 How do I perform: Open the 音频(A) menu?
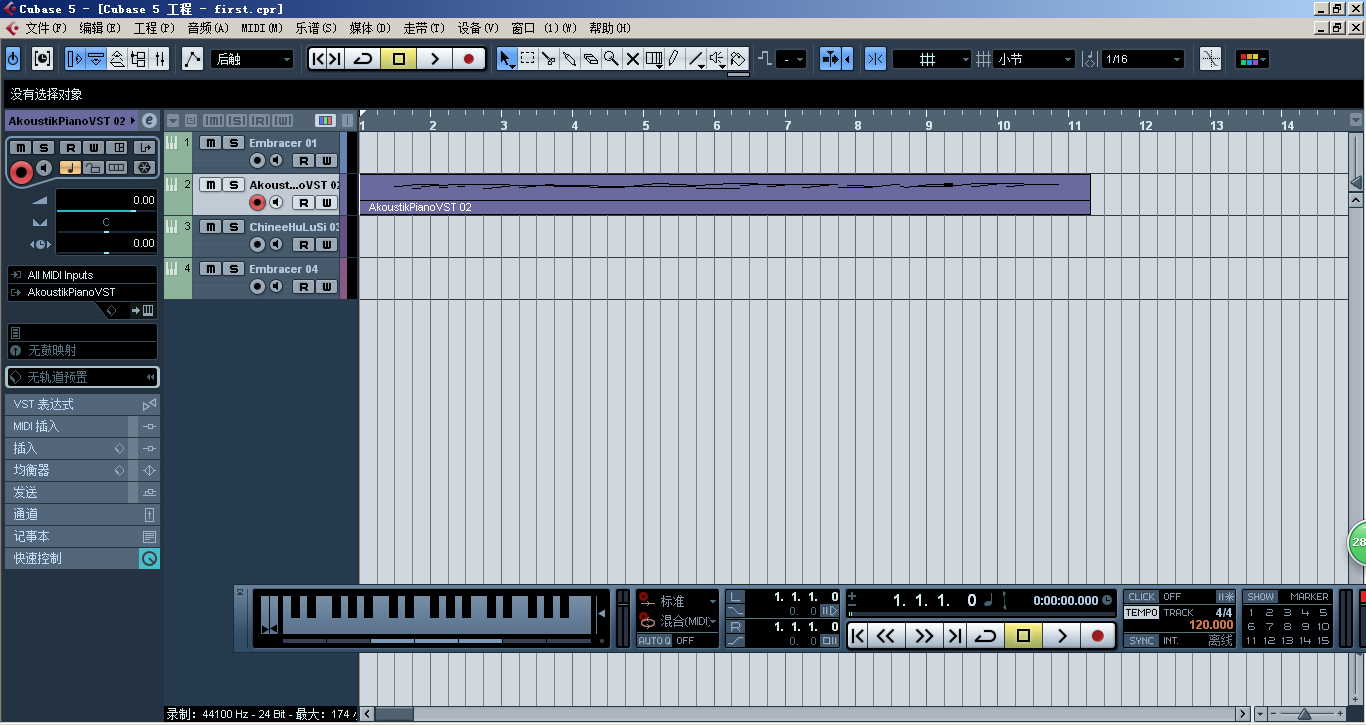(208, 28)
